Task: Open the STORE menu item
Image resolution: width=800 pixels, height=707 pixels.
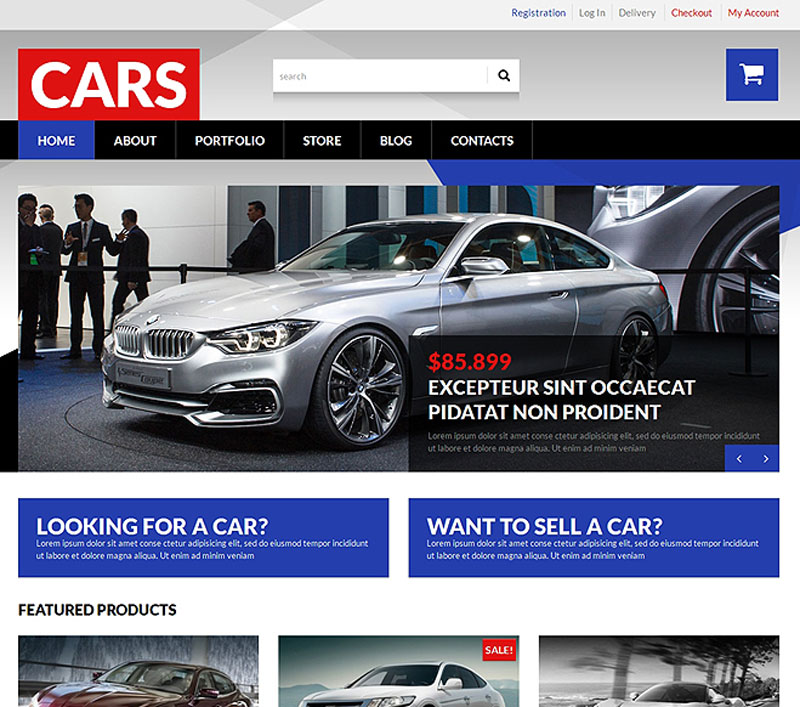Action: point(321,141)
